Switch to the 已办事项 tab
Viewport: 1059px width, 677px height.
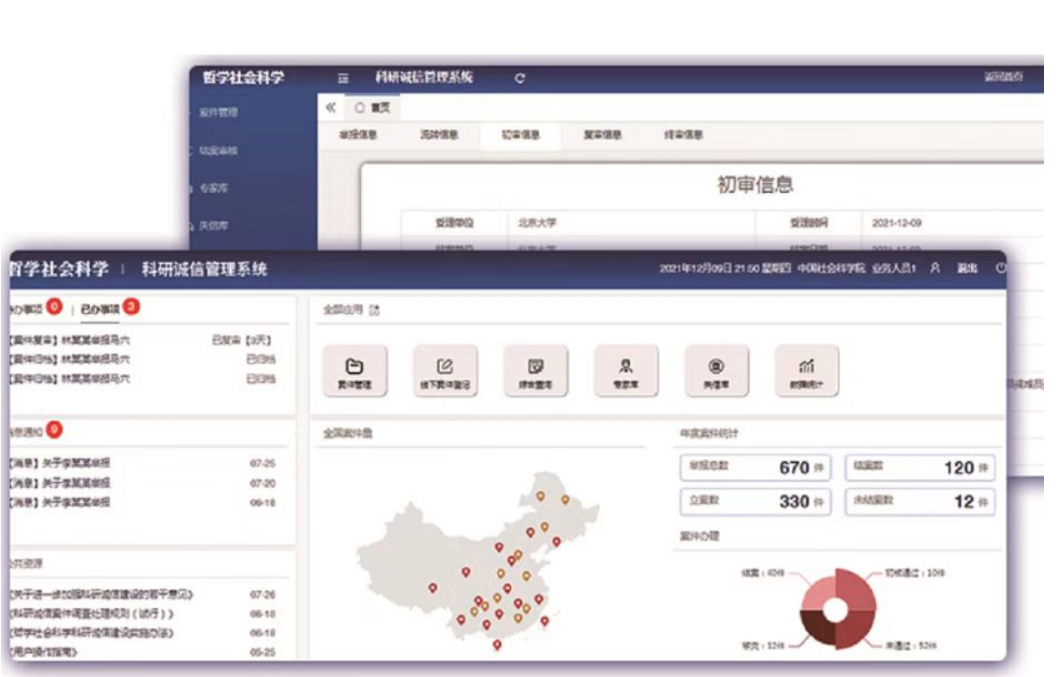point(100,309)
